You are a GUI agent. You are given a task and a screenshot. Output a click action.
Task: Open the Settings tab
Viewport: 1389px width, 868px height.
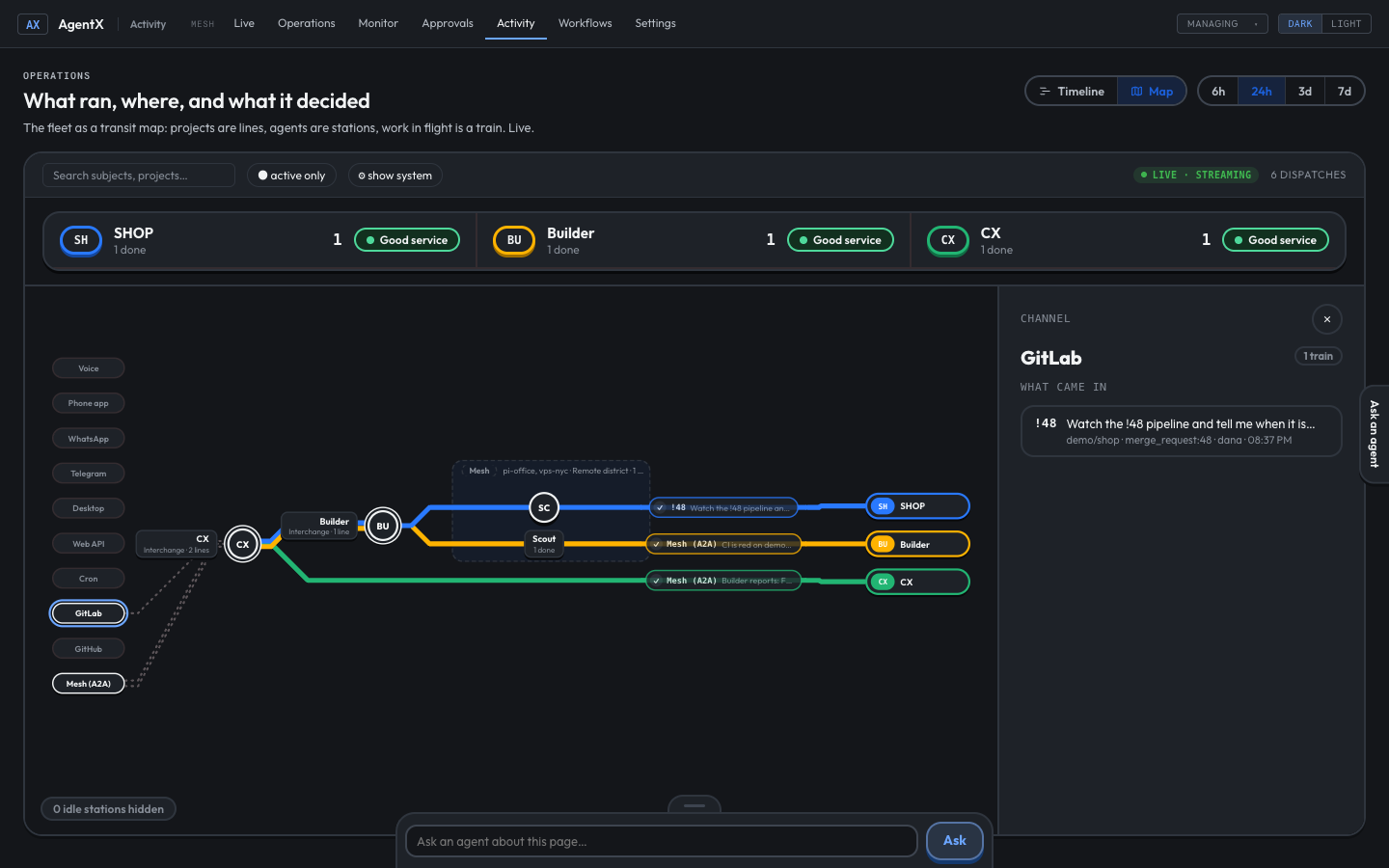[655, 23]
